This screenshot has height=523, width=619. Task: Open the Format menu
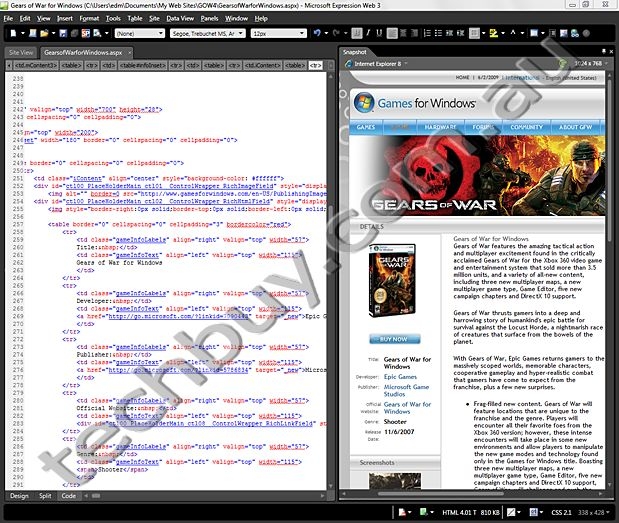(89, 18)
